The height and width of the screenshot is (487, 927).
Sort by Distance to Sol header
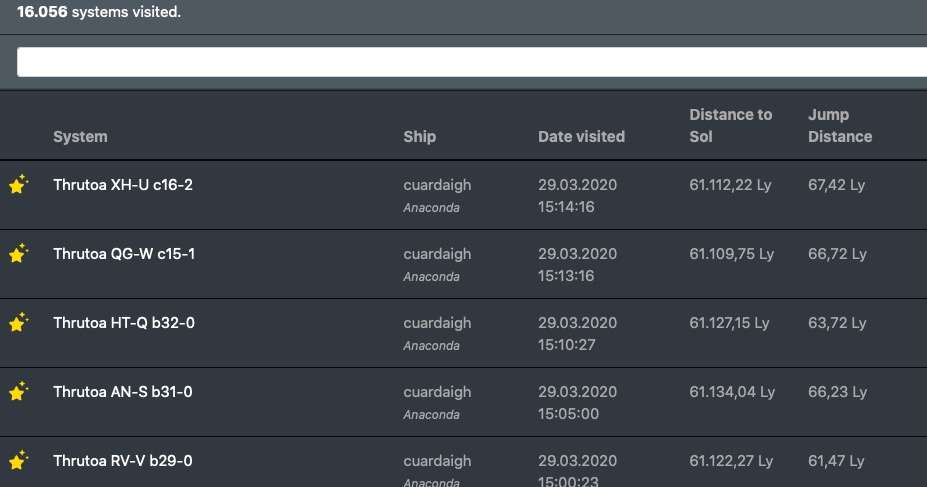[x=731, y=125]
